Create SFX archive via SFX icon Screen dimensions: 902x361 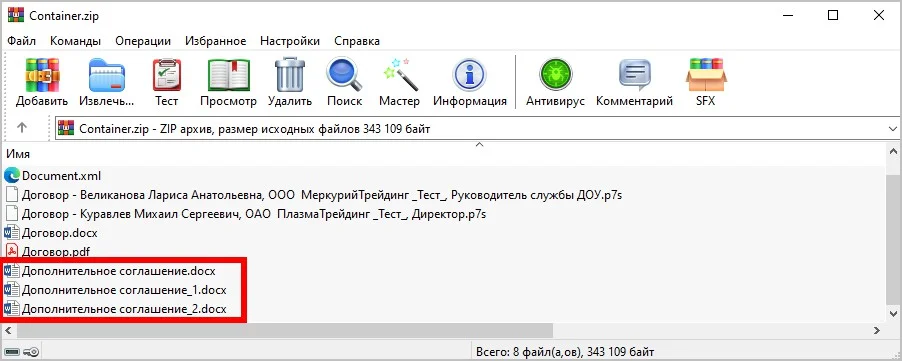click(x=706, y=74)
